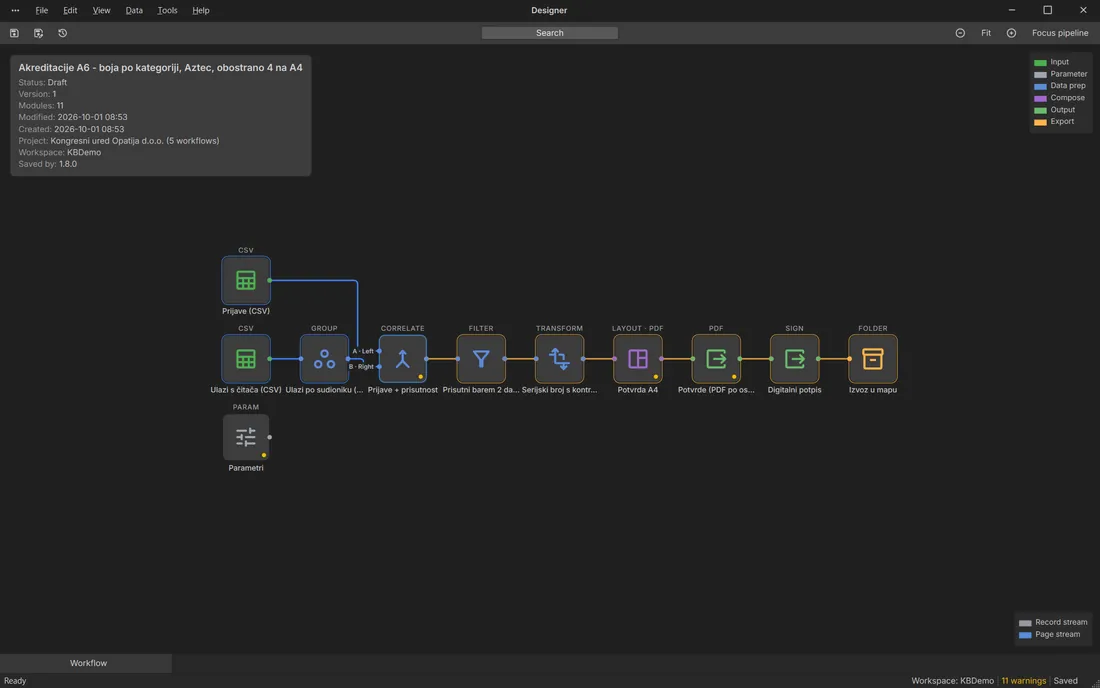This screenshot has width=1100, height=688.
Task: Open the Data menu
Action: click(134, 11)
